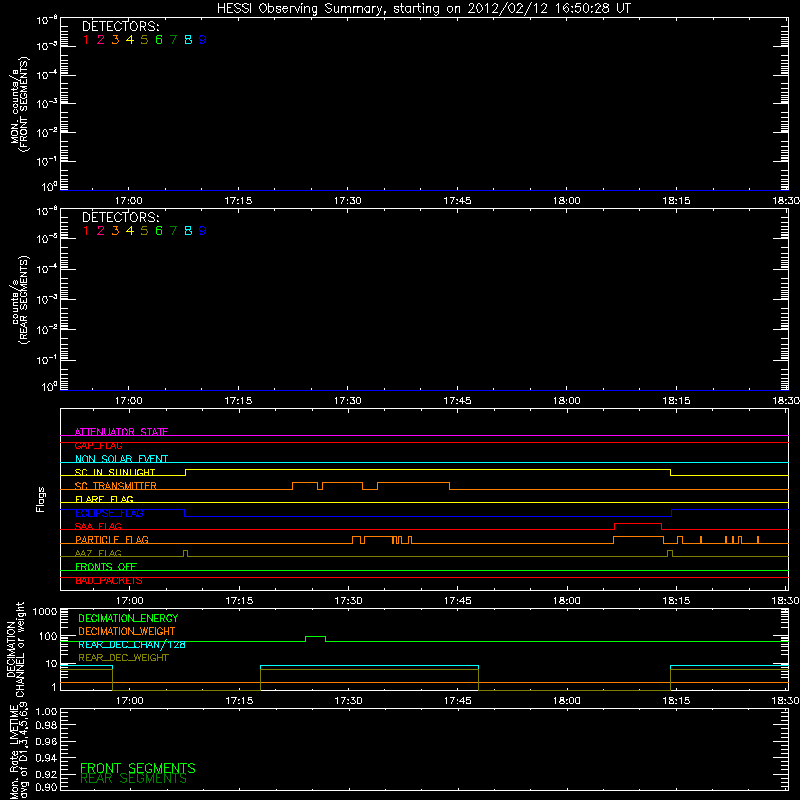Click olive detector 5 in rear segments legend
The width and height of the screenshot is (800, 800).
coord(144,231)
